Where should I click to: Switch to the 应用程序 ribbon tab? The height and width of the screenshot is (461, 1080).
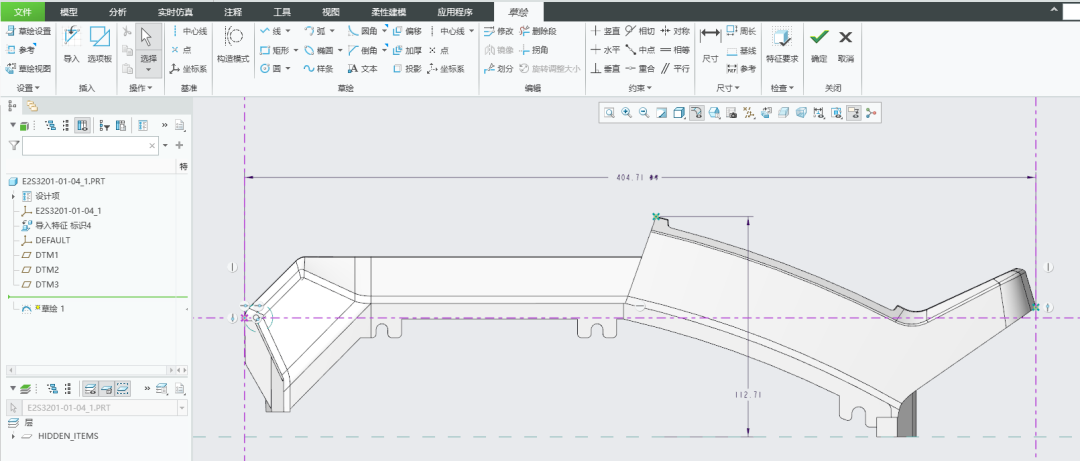point(455,12)
